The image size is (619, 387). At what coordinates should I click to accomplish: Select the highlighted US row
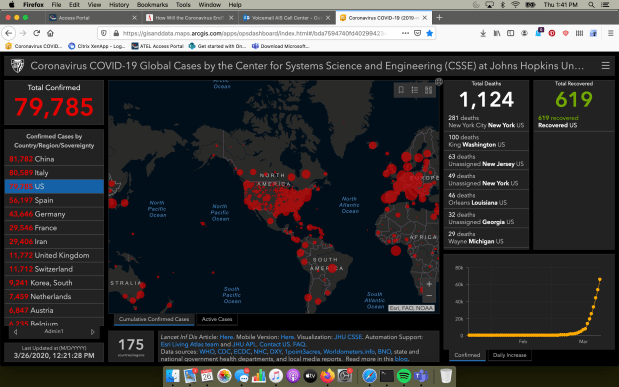click(x=54, y=186)
